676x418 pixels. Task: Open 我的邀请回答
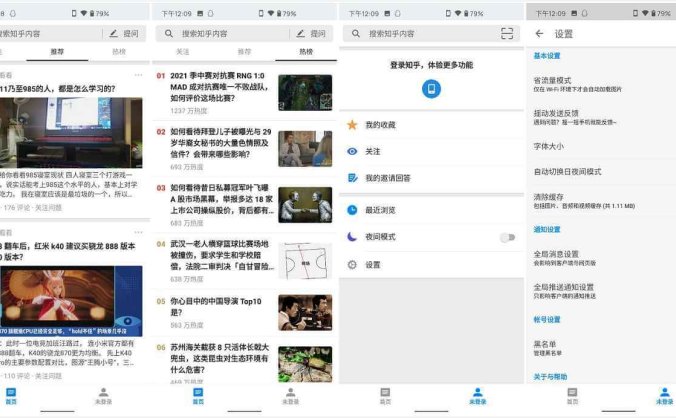[431, 178]
